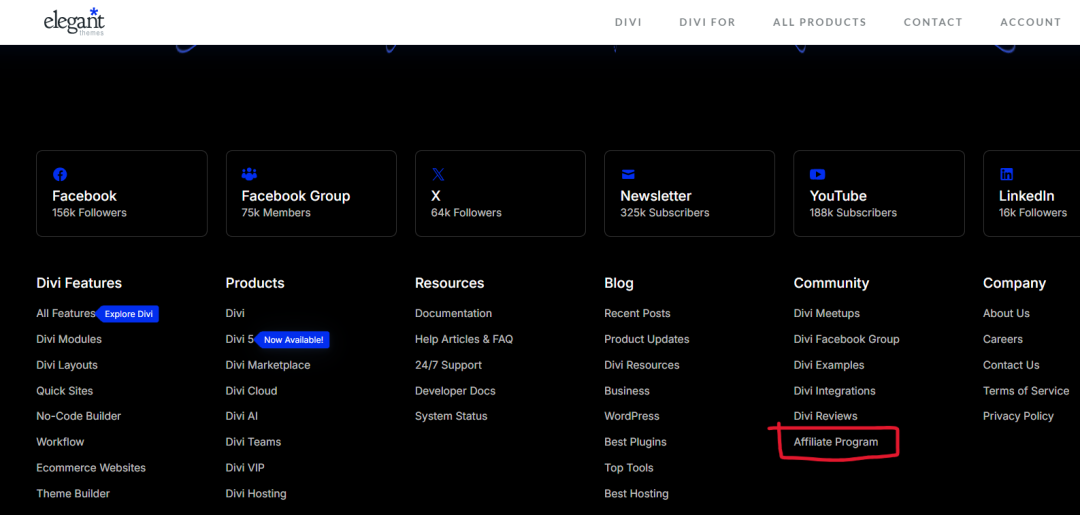Open the Best Hosting link
The width and height of the screenshot is (1080, 515).
[x=636, y=494]
